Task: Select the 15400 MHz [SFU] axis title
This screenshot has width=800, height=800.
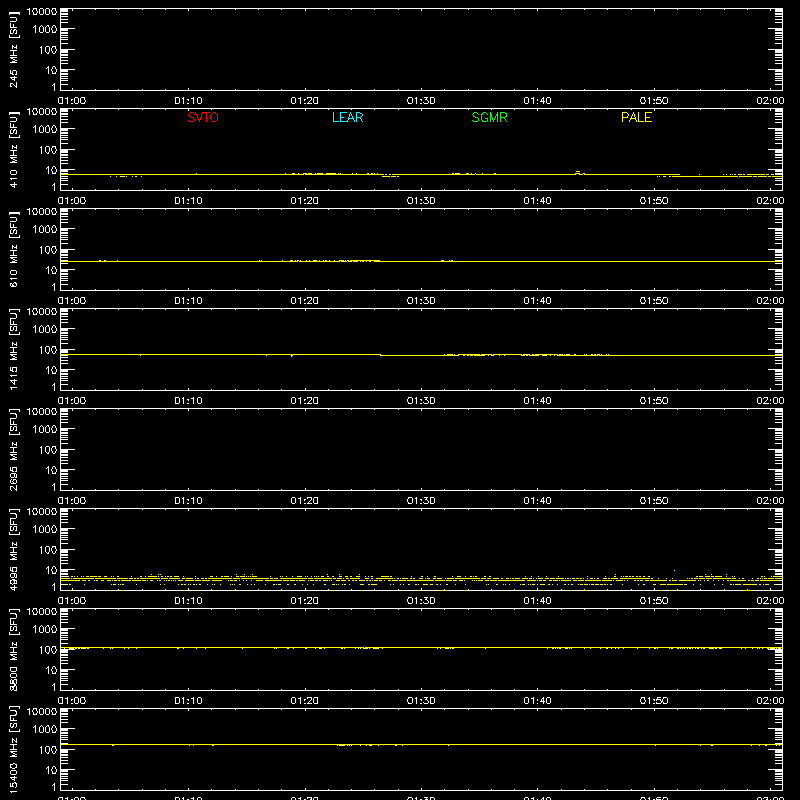Action: pos(13,749)
